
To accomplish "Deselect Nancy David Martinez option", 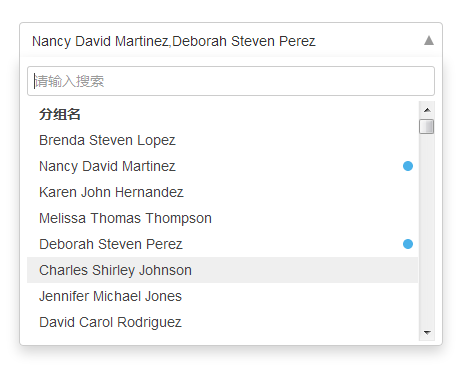I will pyautogui.click(x=222, y=166).
